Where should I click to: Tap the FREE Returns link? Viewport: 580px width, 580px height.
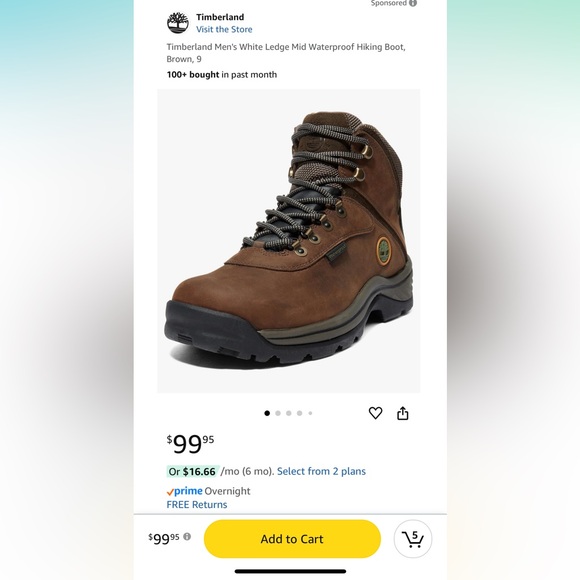pos(197,505)
